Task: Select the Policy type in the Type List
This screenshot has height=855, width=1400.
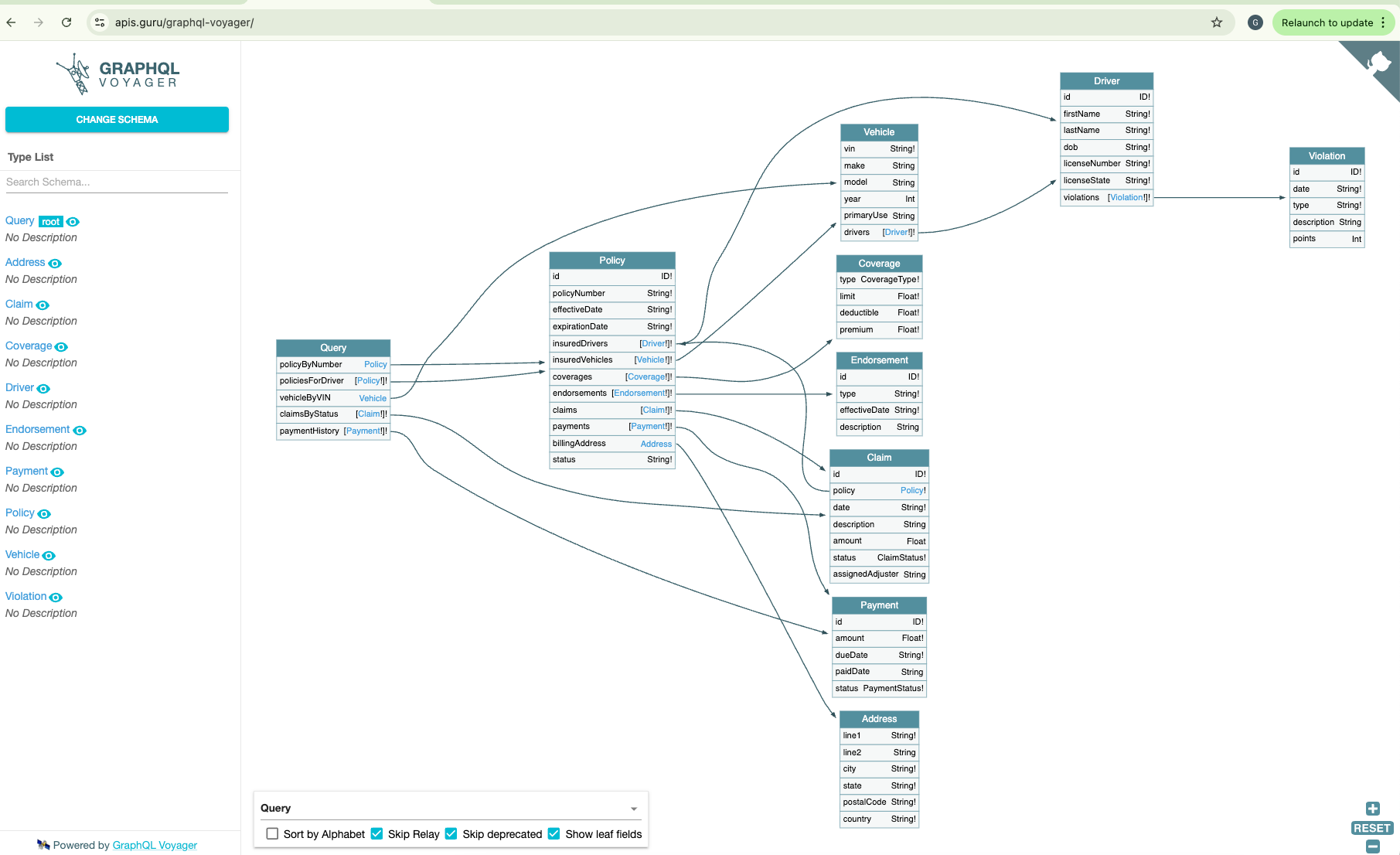Action: pos(19,513)
